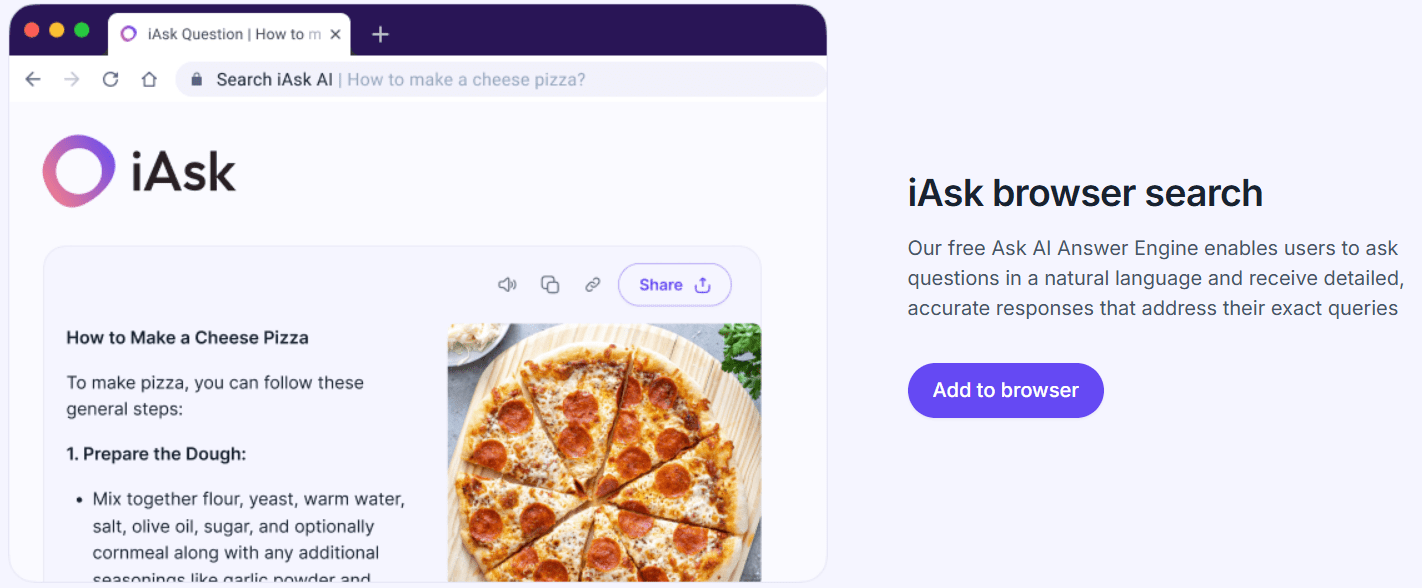Screen dimensions: 1422x588
Task: Click the padlock icon in address bar
Action: (197, 80)
